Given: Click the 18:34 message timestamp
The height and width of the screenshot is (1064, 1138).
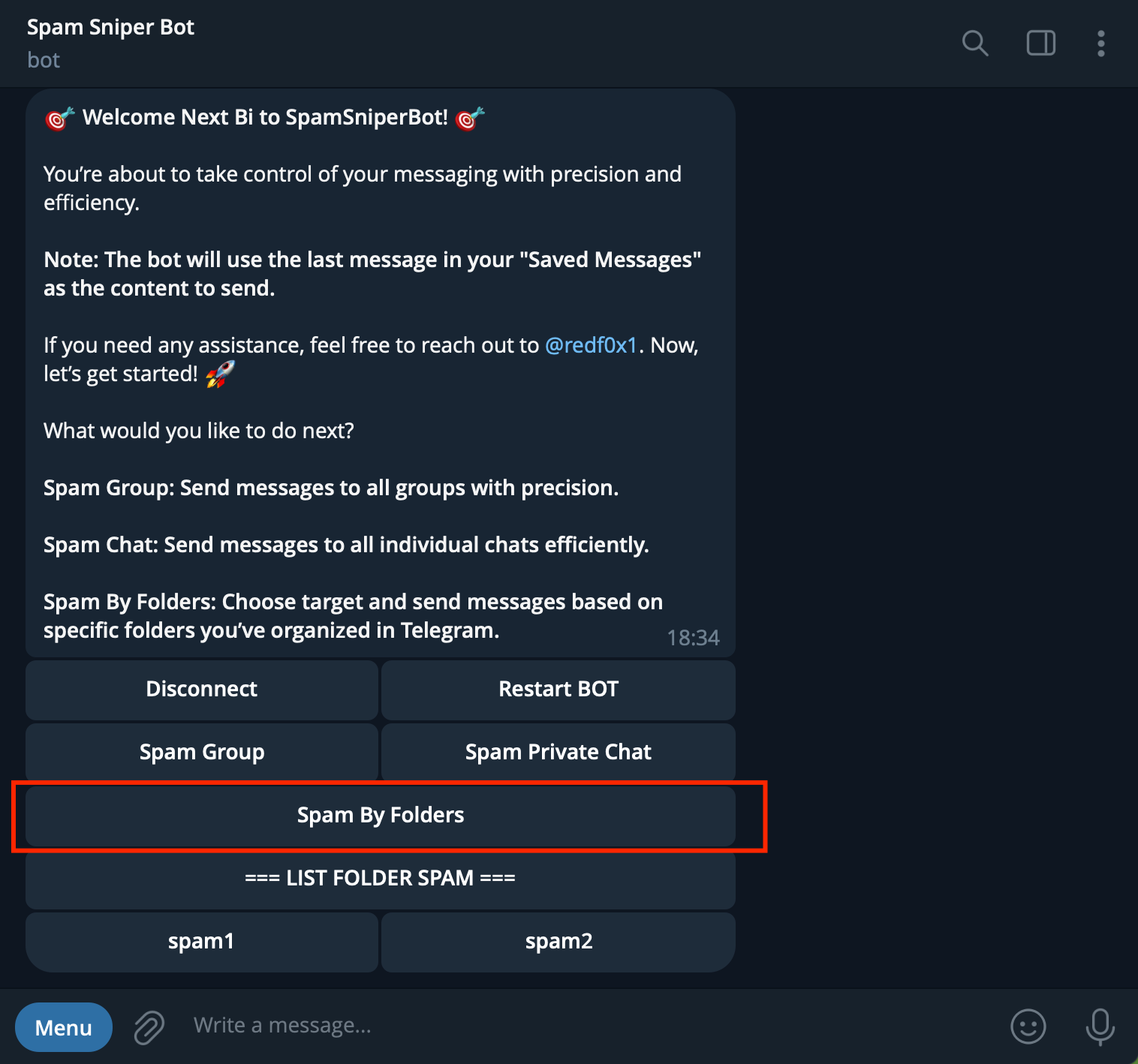Looking at the screenshot, I should [693, 638].
